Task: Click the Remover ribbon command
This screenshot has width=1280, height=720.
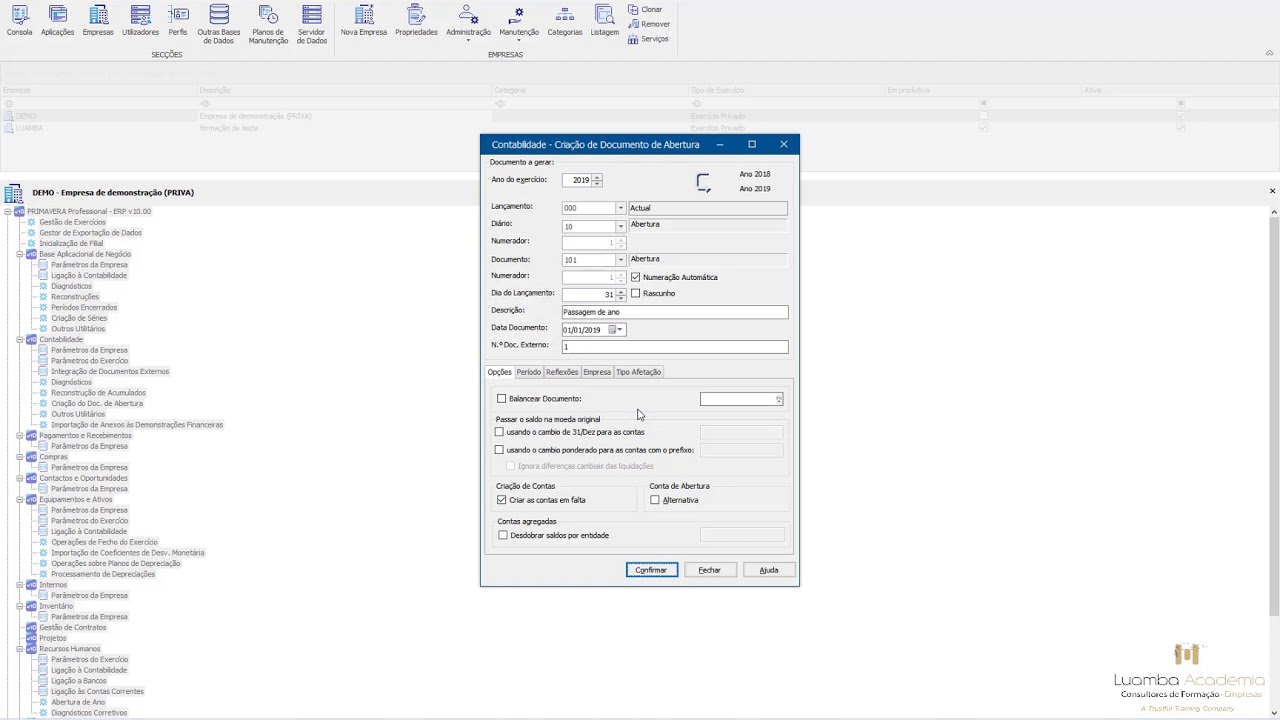Action: click(649, 24)
